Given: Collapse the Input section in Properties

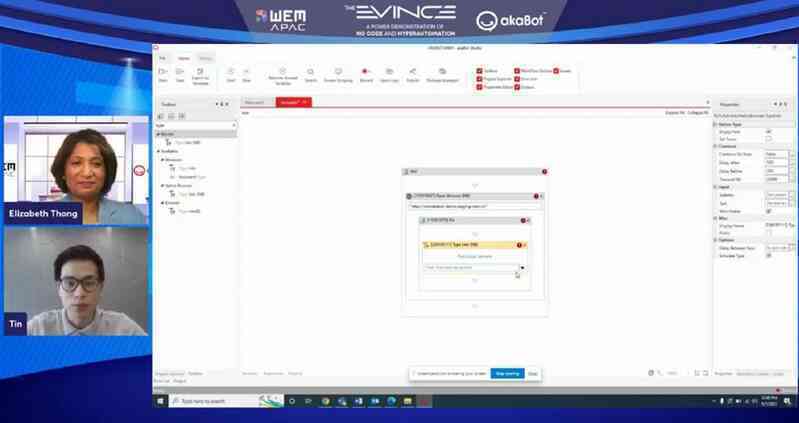Looking at the screenshot, I should (715, 187).
